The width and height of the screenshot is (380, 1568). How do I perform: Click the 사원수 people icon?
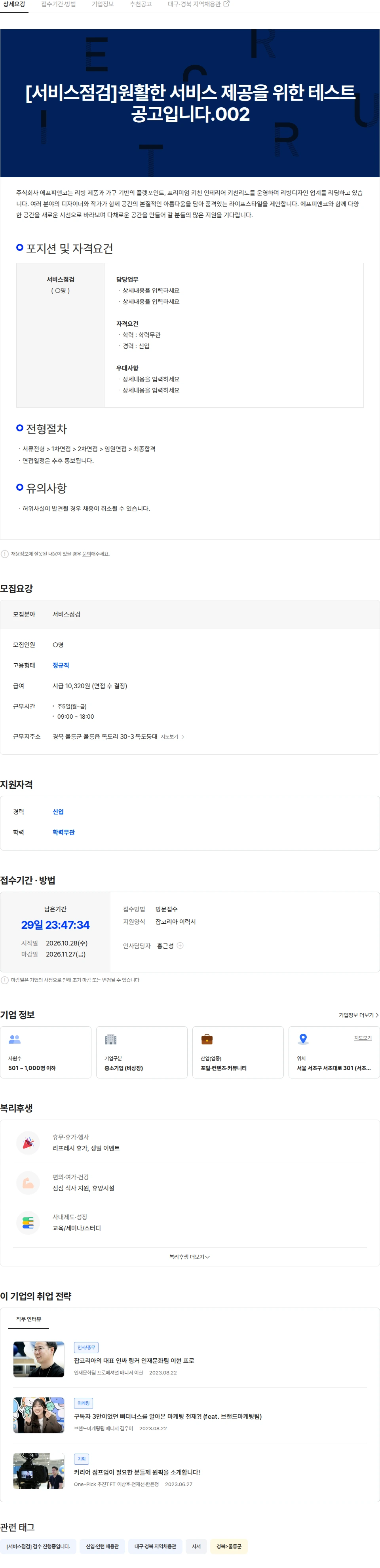click(x=15, y=1039)
